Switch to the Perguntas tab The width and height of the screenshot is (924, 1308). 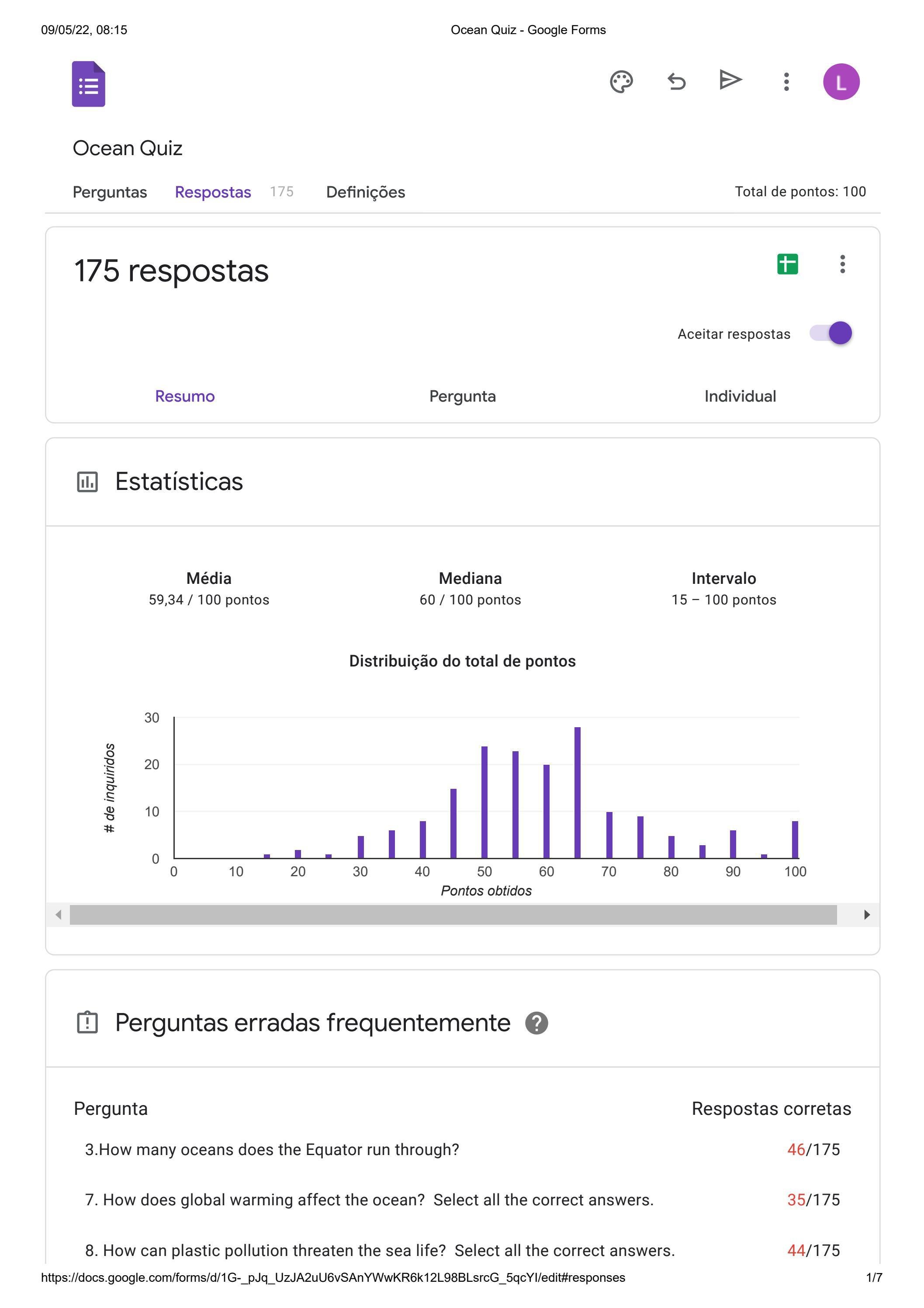(109, 192)
